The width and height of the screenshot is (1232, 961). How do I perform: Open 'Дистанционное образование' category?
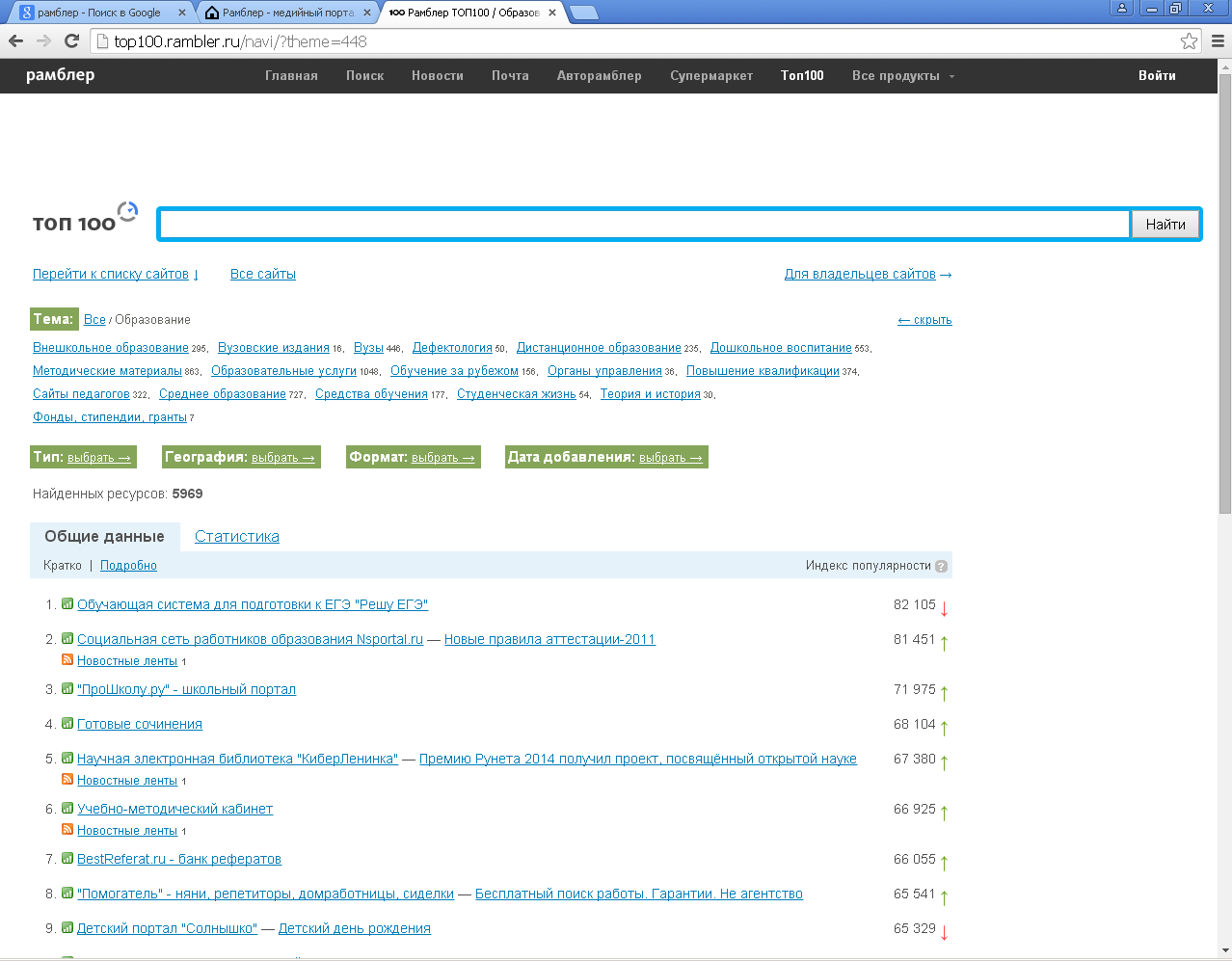point(599,347)
